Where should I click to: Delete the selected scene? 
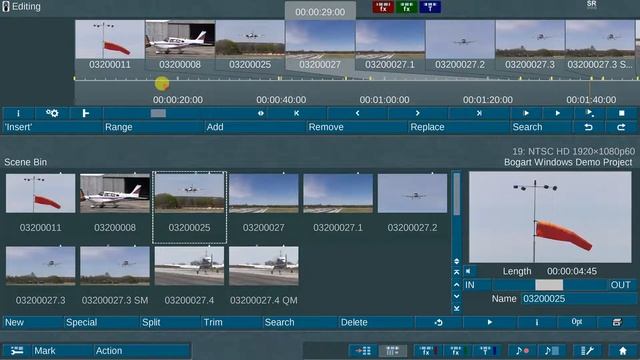tap(376, 322)
